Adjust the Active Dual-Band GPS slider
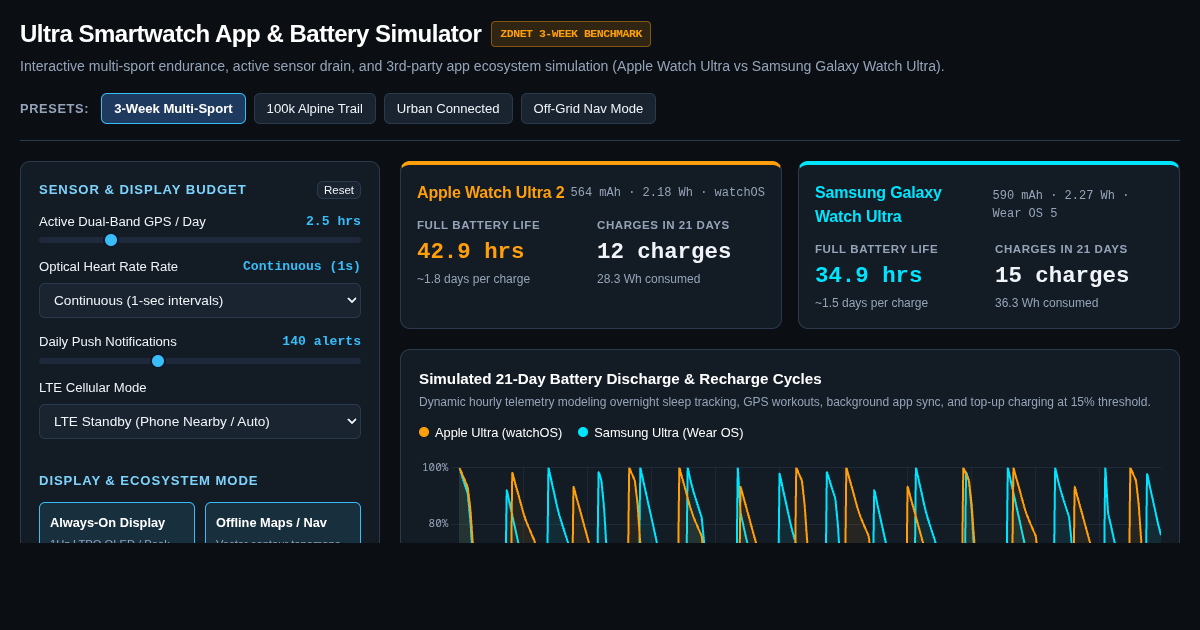The image size is (1200, 630). pyautogui.click(x=200, y=240)
